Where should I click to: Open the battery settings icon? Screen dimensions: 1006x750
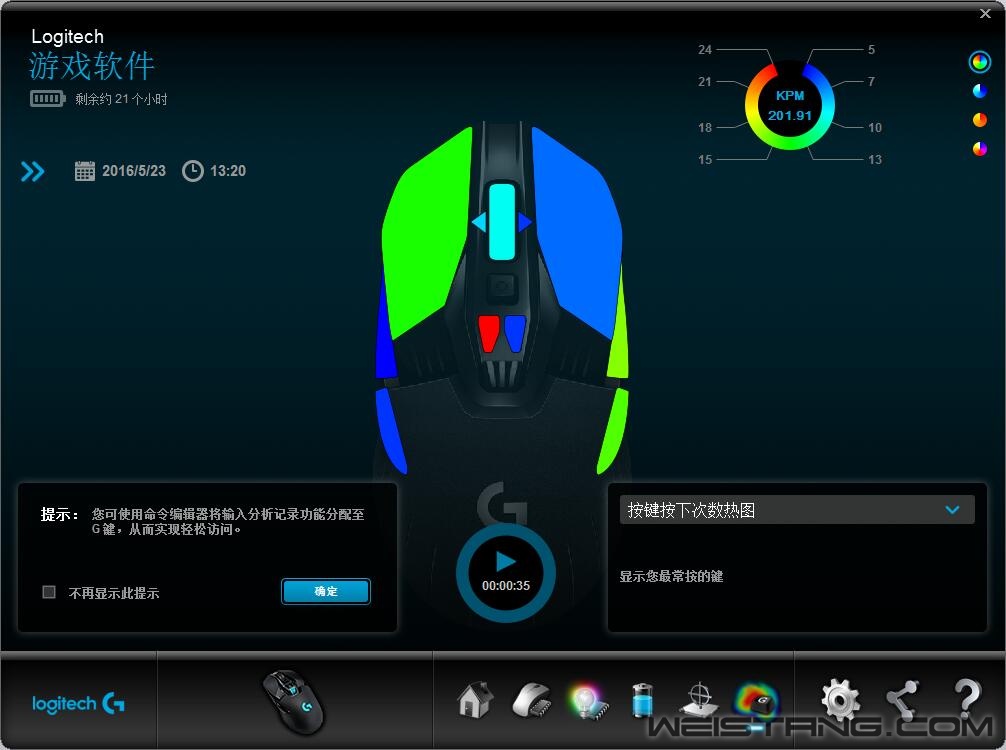click(x=643, y=700)
